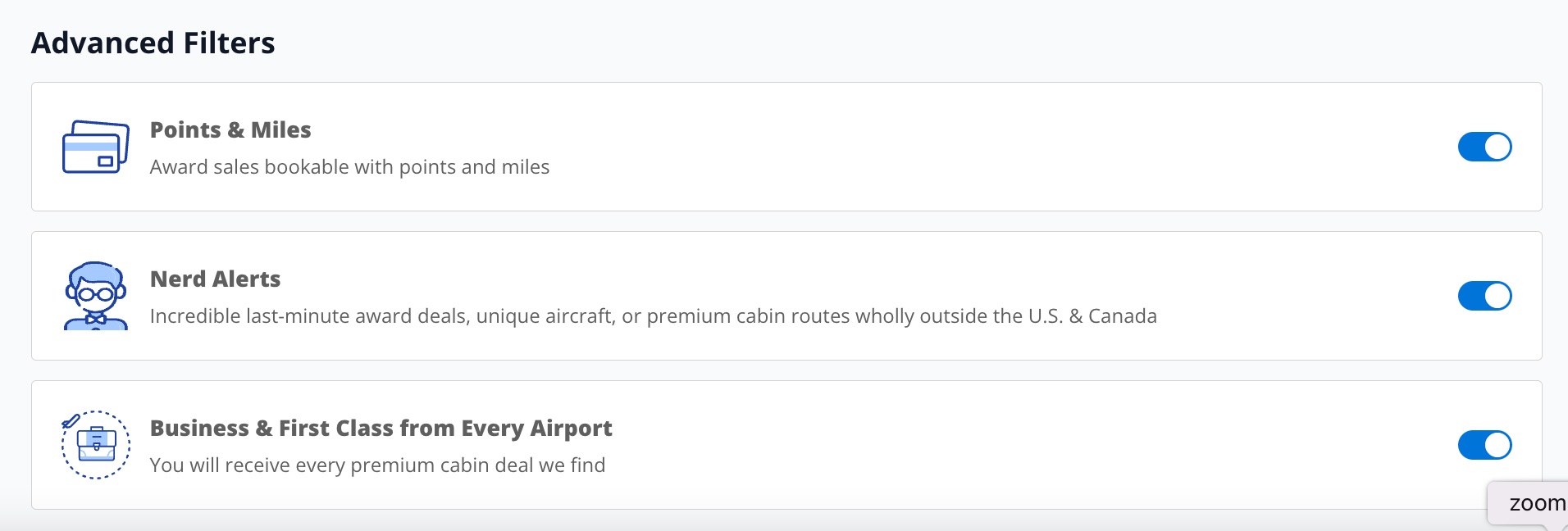Select the Points & Miles card graphic stripe
1568x531 pixels.
(89, 147)
